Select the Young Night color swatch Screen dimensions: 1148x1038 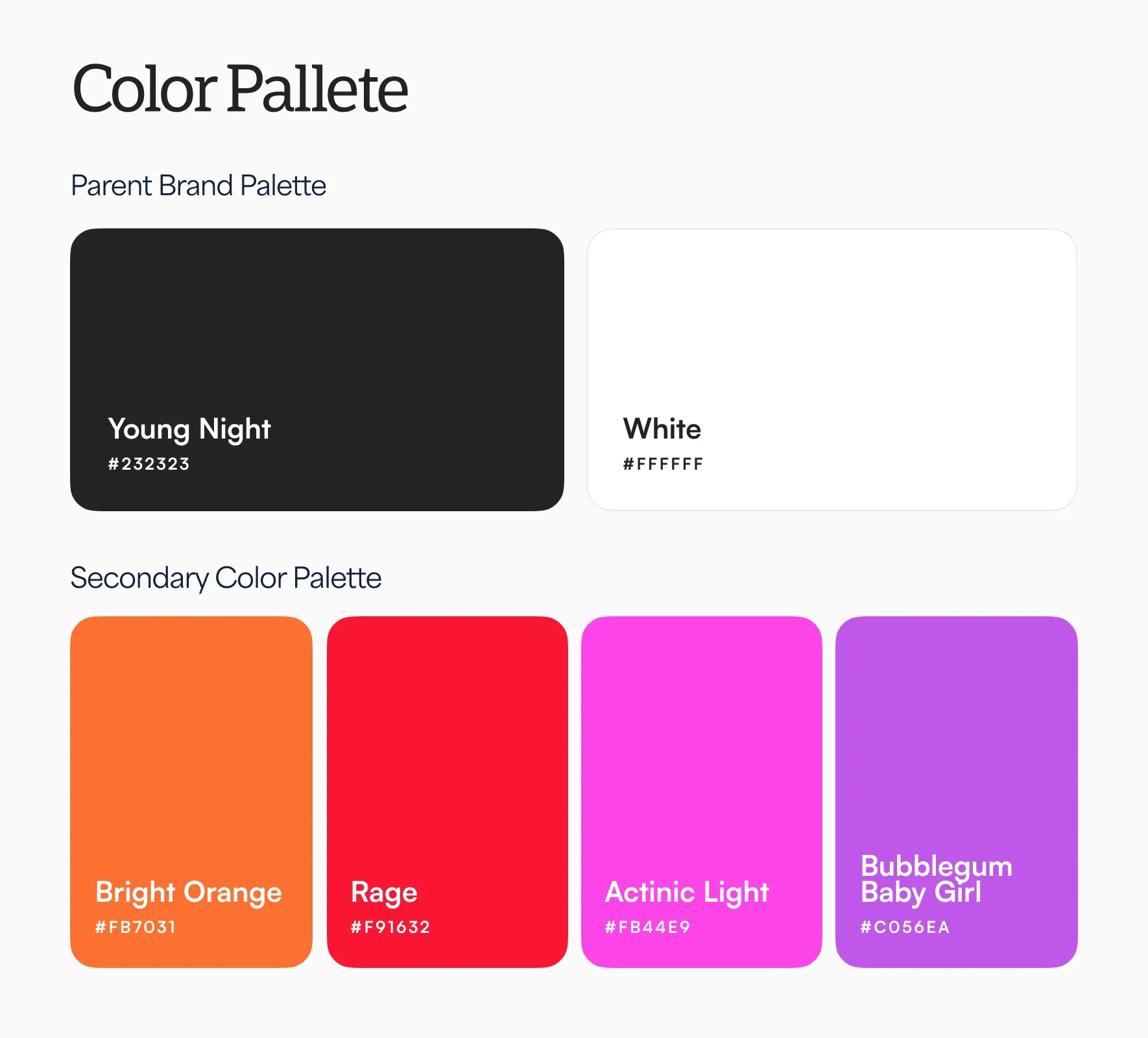[317, 369]
